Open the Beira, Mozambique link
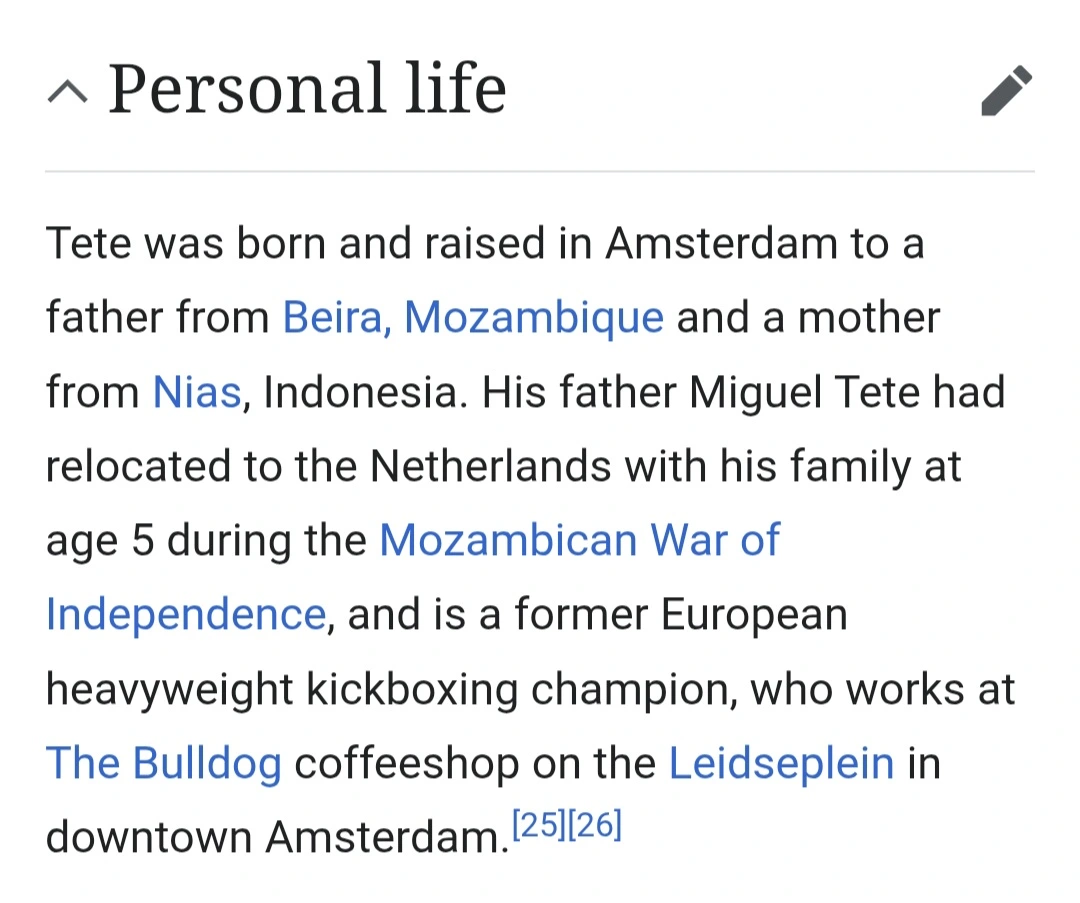 tap(473, 318)
